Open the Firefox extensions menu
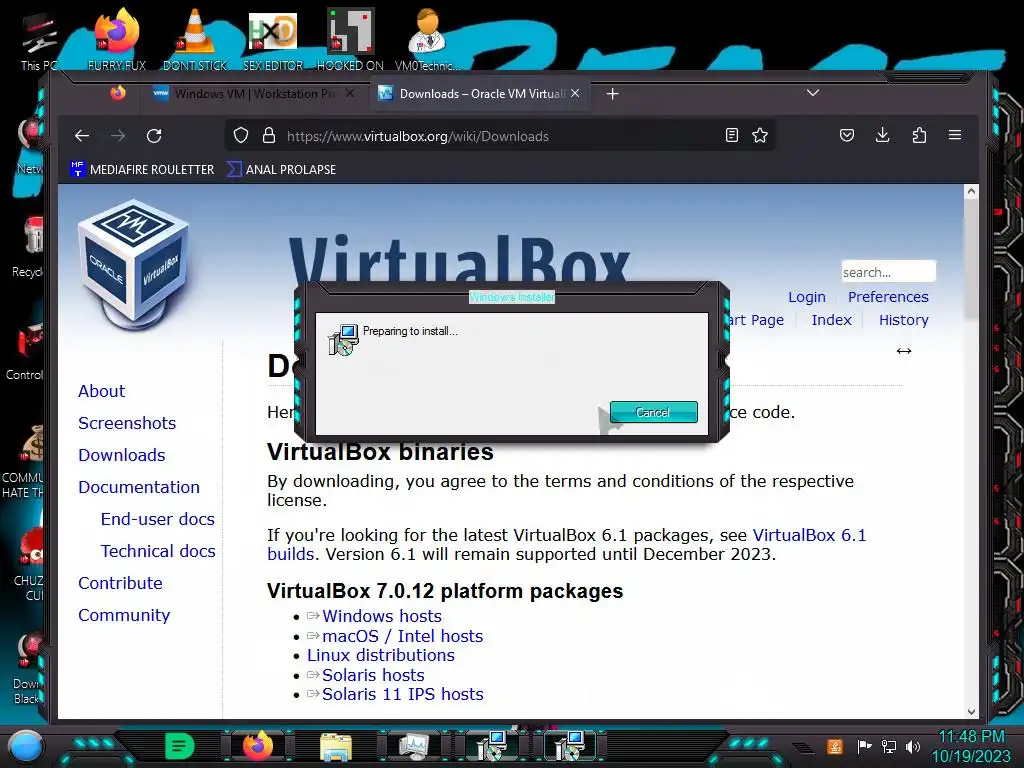 (919, 135)
